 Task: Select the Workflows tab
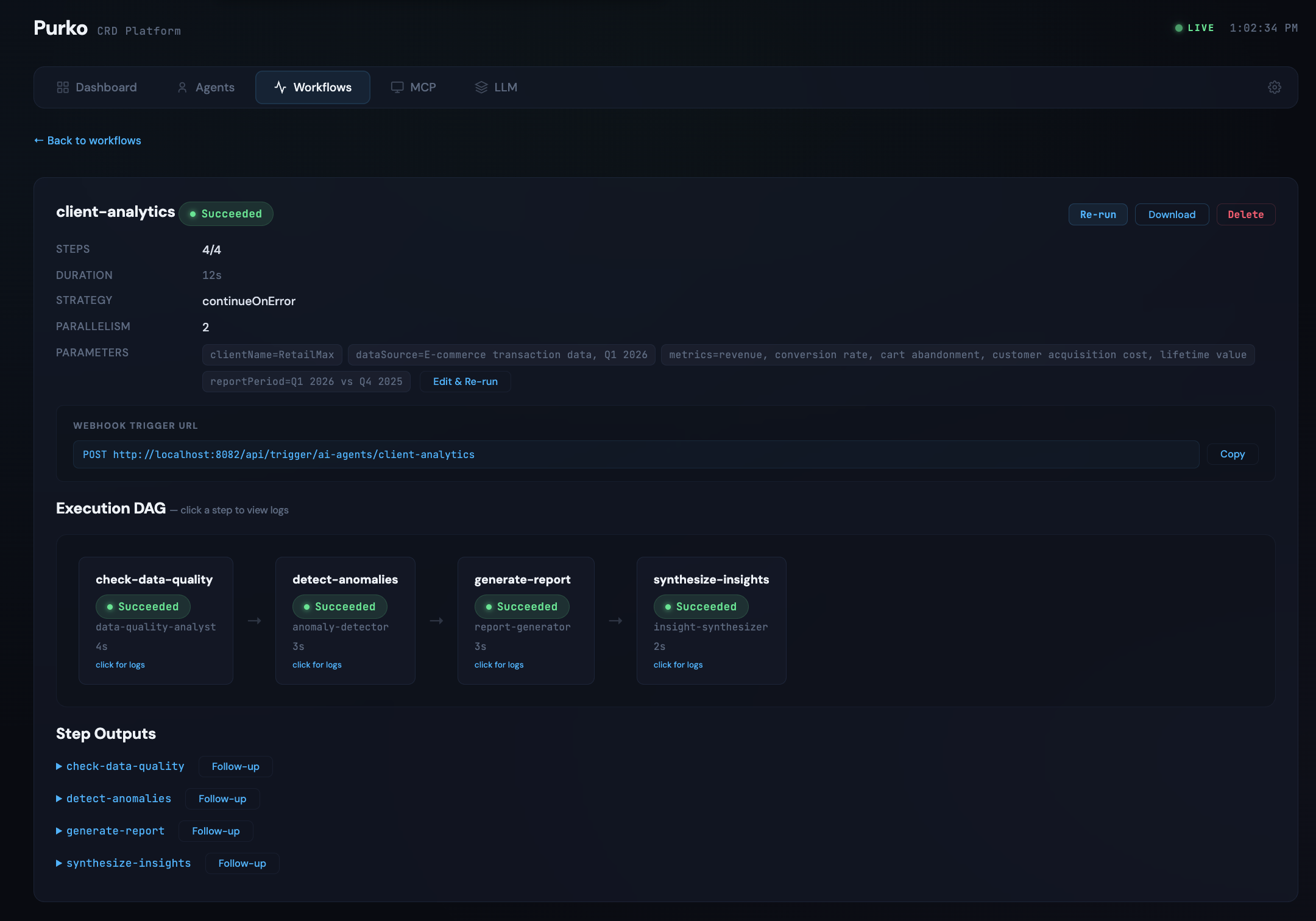(x=313, y=87)
